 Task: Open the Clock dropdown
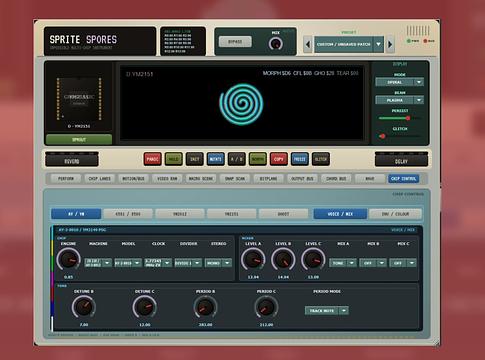(158, 263)
